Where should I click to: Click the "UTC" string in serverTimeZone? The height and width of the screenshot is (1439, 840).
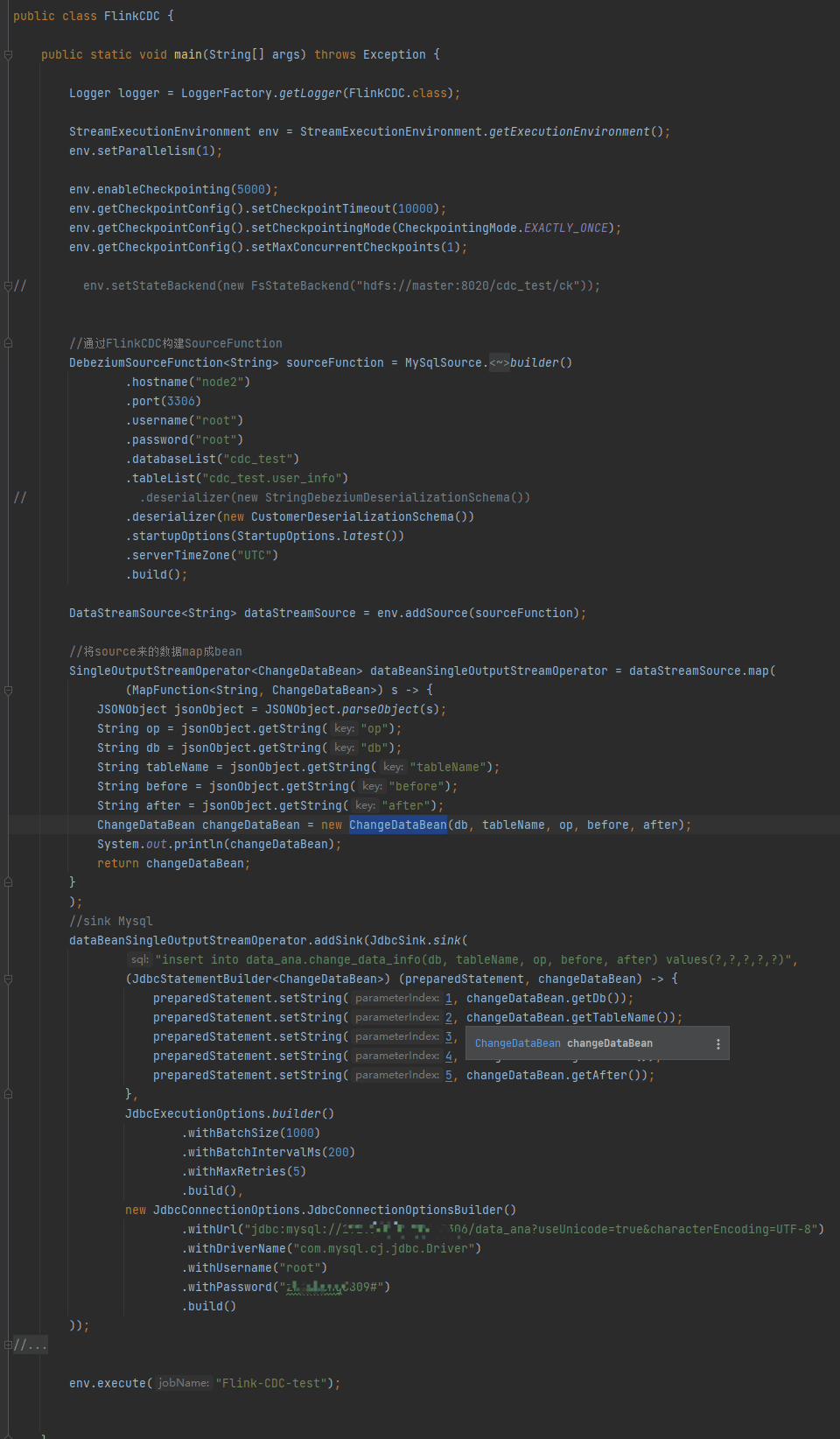255,555
